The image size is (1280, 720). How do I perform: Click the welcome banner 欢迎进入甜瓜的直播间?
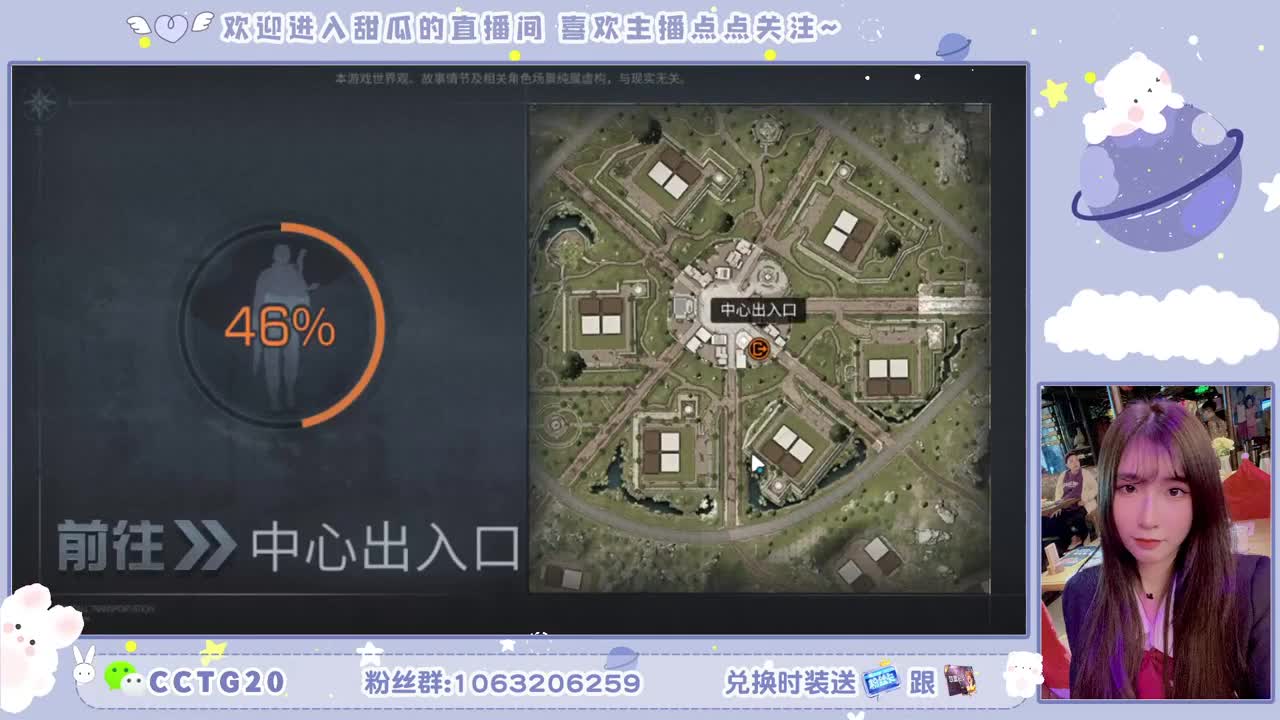click(x=384, y=29)
